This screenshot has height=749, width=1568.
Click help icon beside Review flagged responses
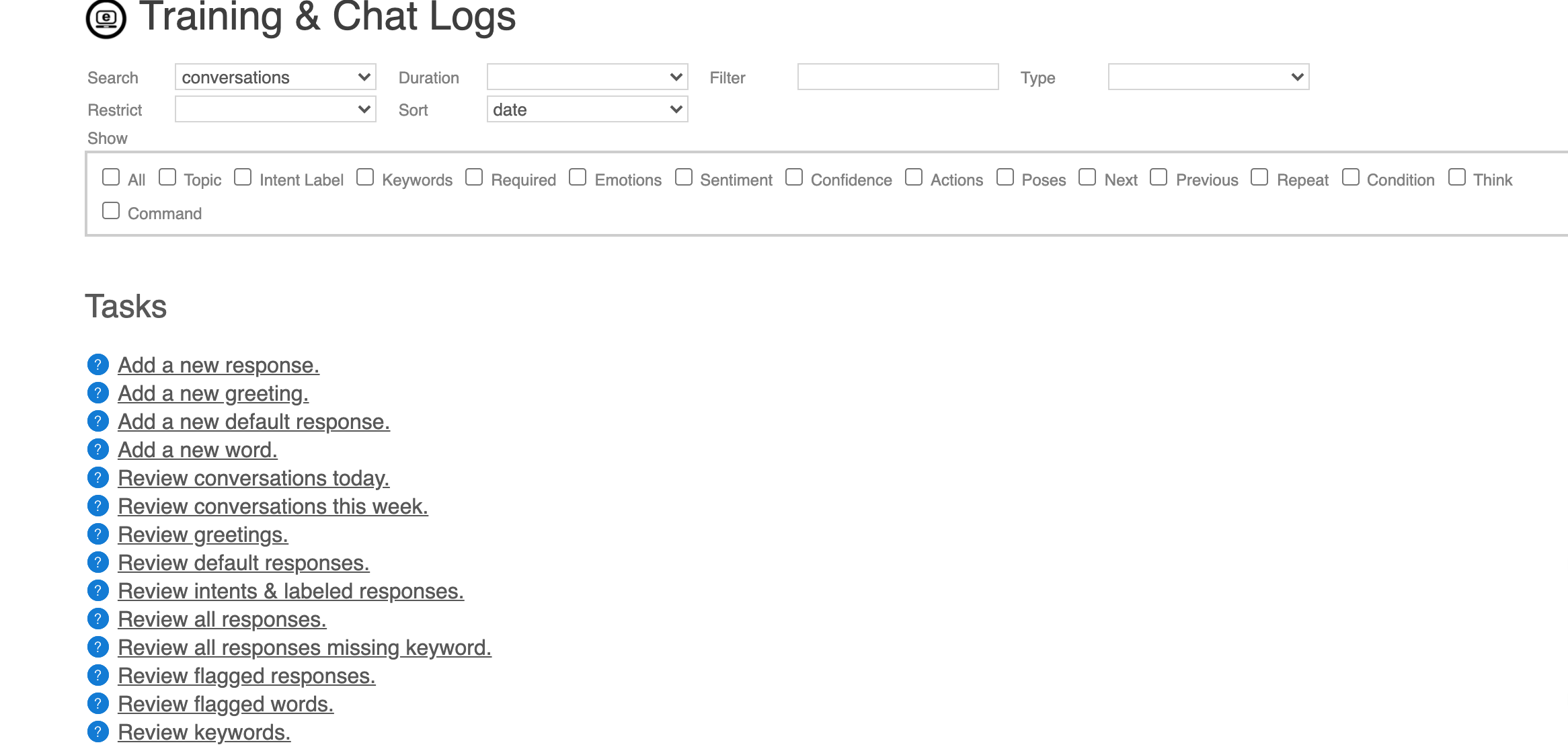98,675
